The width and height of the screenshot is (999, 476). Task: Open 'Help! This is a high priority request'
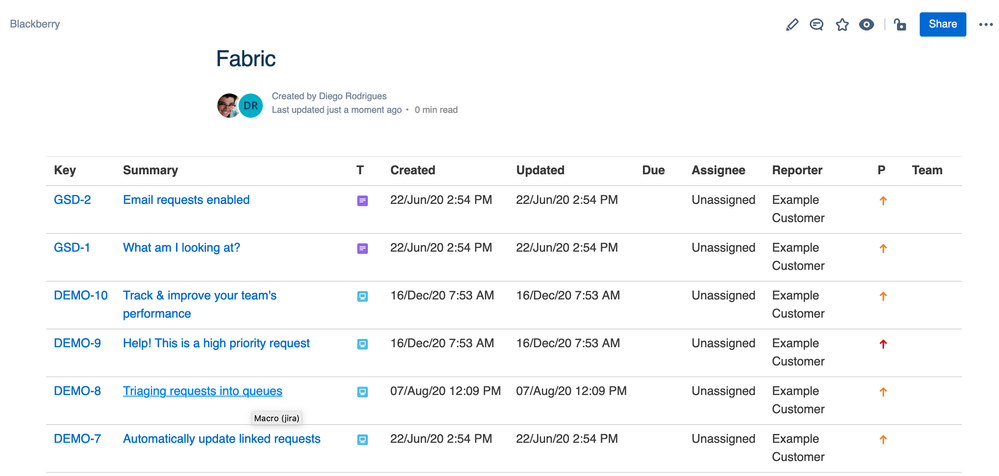click(x=216, y=343)
